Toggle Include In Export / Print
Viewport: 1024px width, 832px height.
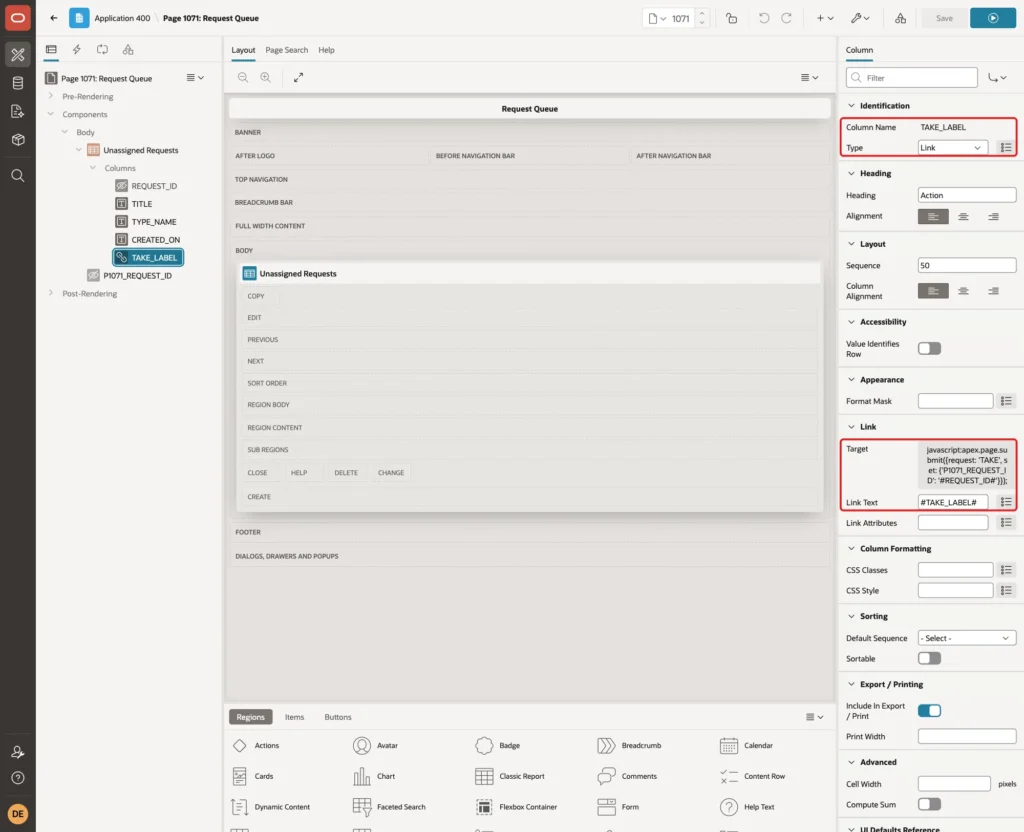point(929,711)
